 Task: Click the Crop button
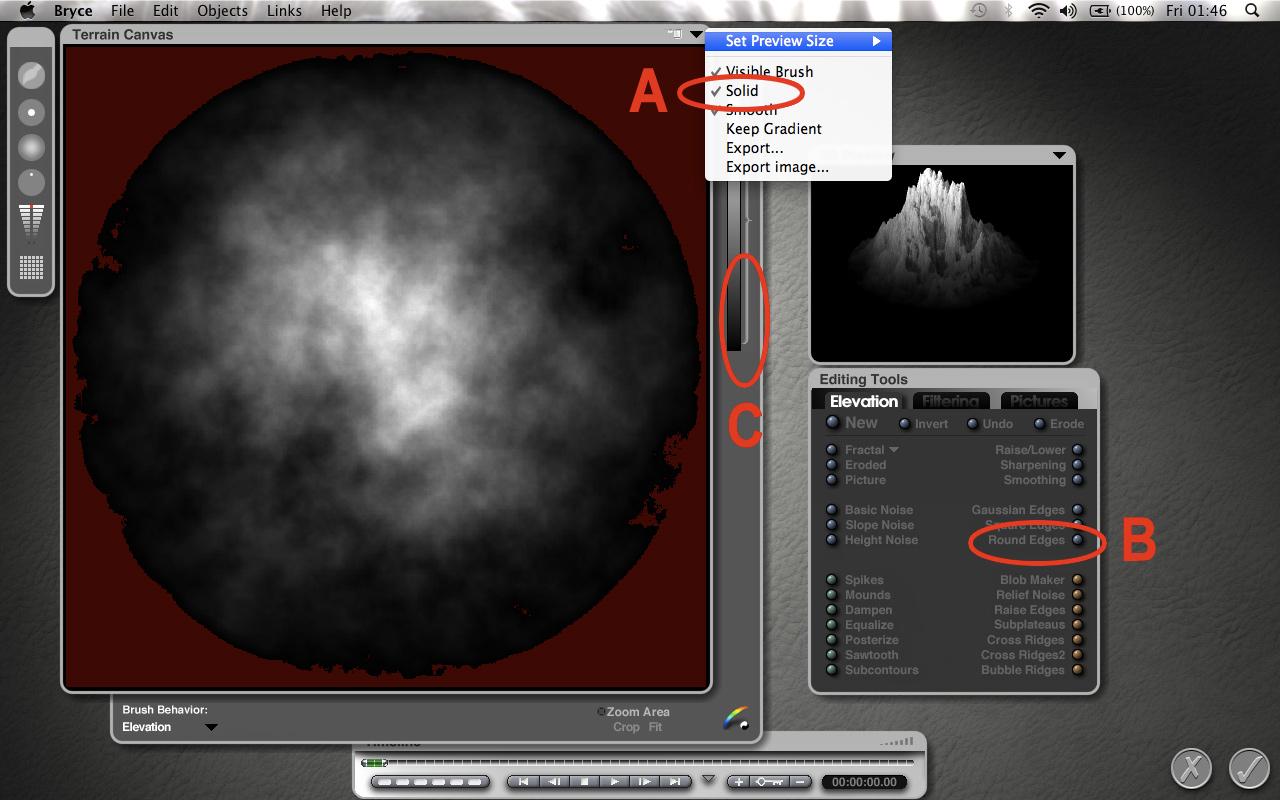tap(626, 727)
